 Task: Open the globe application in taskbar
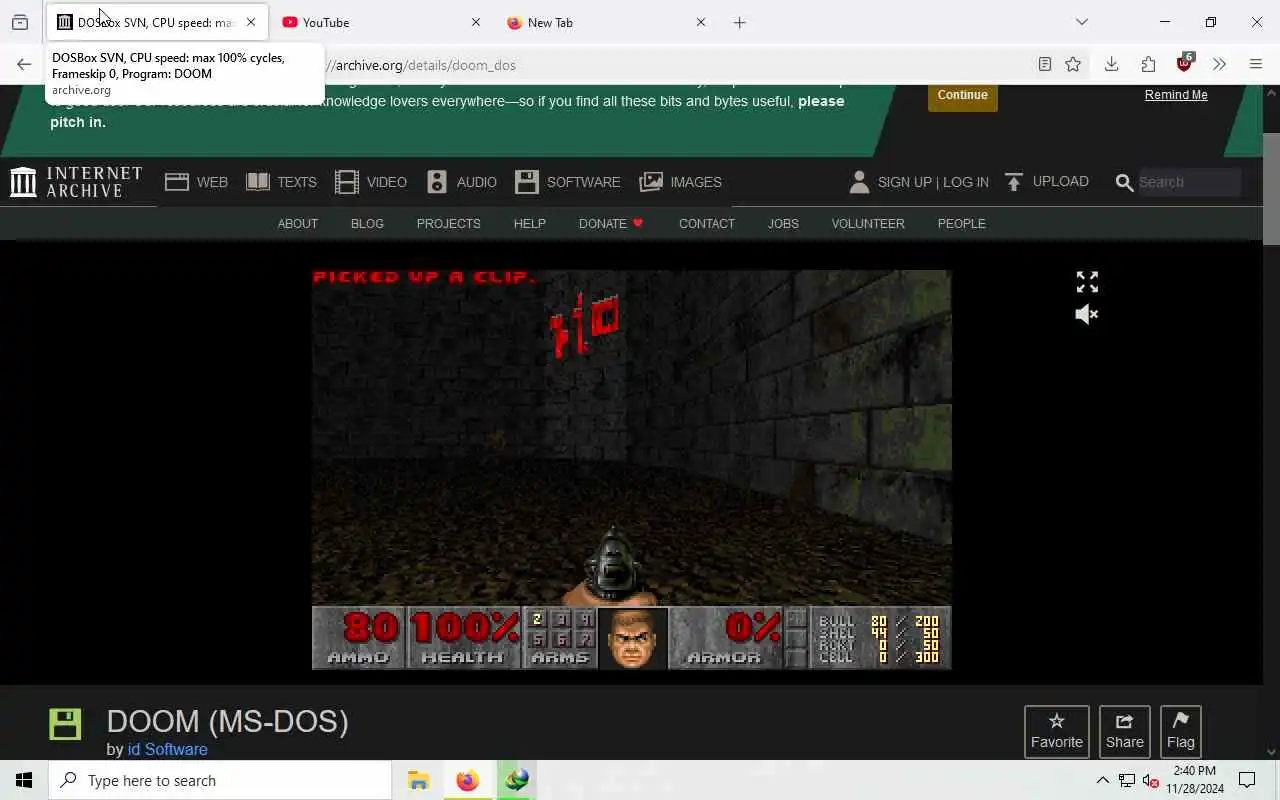(x=517, y=780)
